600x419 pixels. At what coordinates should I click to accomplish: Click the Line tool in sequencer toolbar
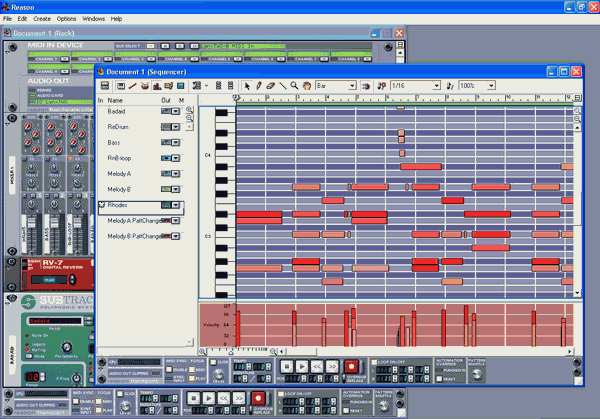tap(282, 86)
